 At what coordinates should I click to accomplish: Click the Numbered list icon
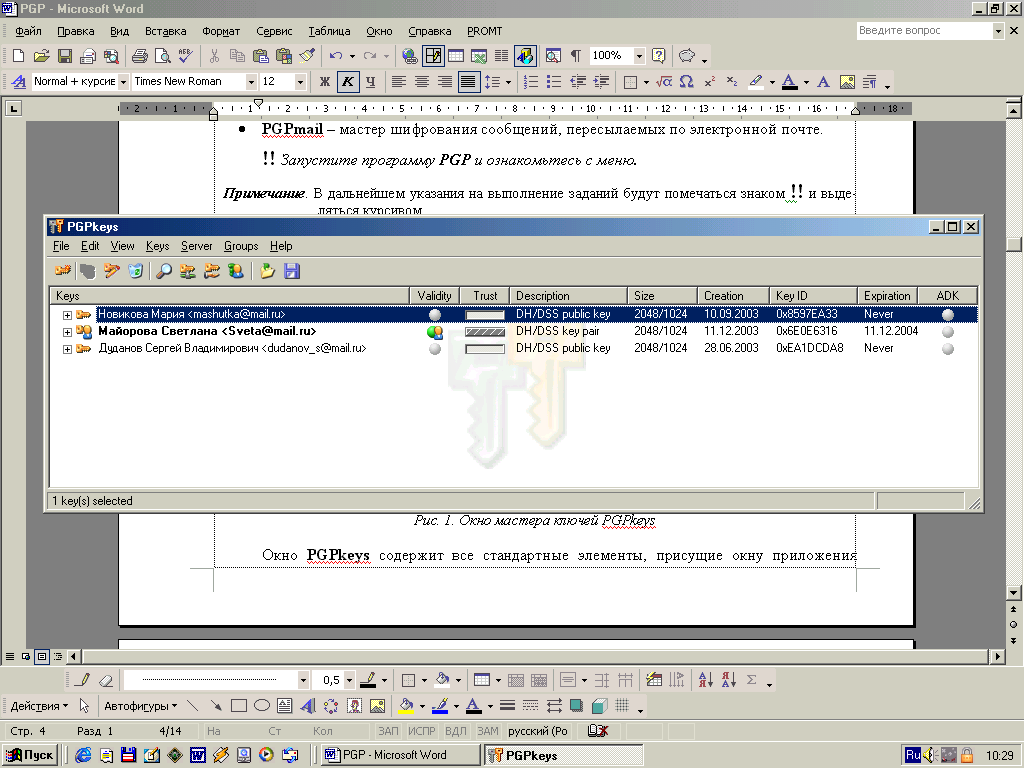pyautogui.click(x=531, y=82)
